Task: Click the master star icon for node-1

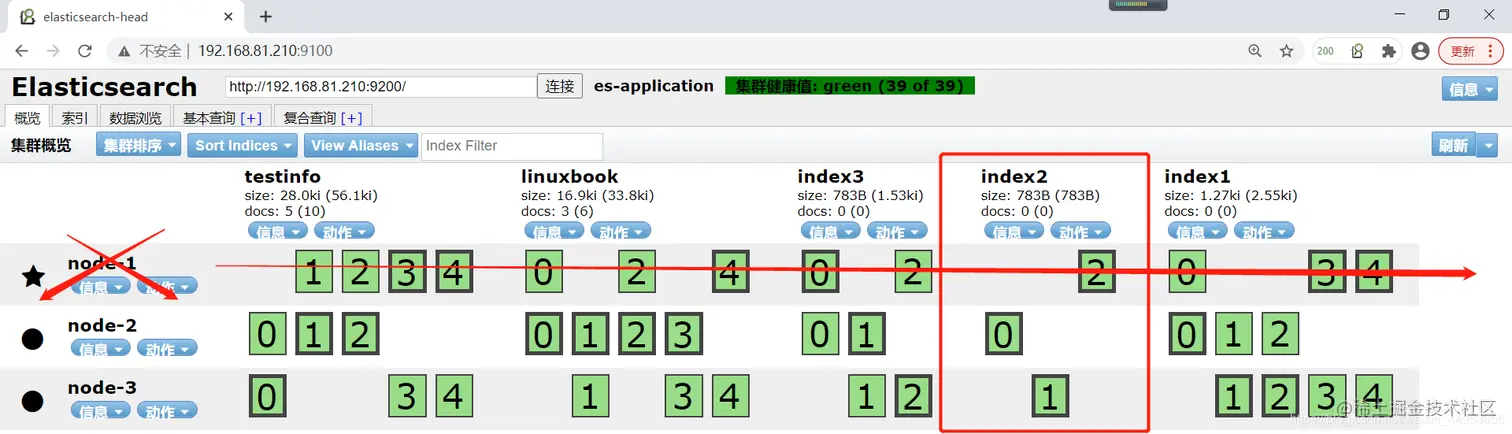Action: 33,276
